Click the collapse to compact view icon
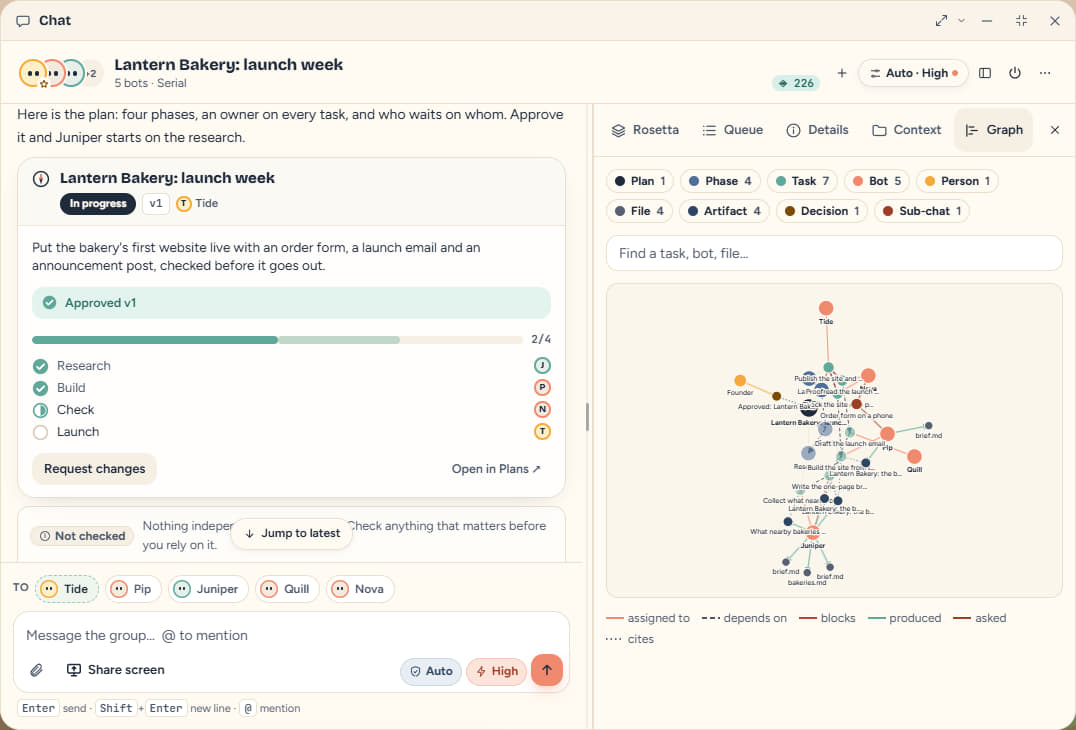 [x=1021, y=21]
